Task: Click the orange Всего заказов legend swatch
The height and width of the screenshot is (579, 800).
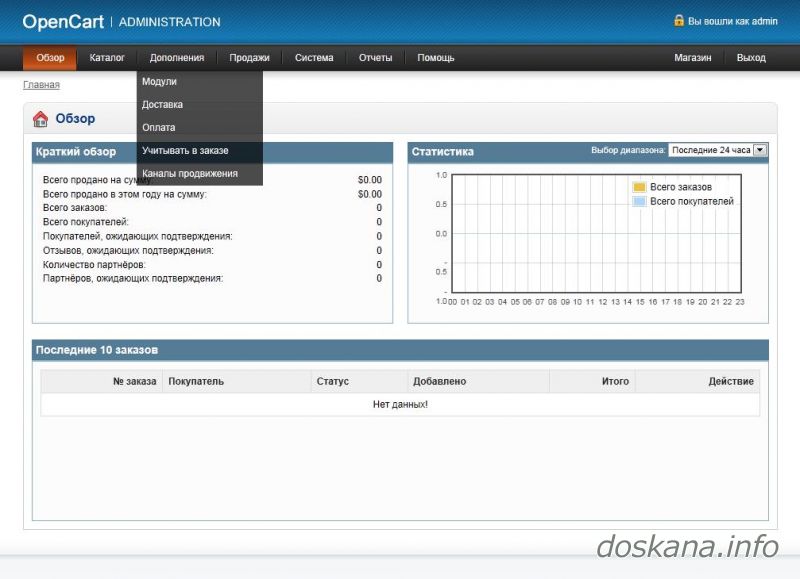Action: (x=639, y=187)
